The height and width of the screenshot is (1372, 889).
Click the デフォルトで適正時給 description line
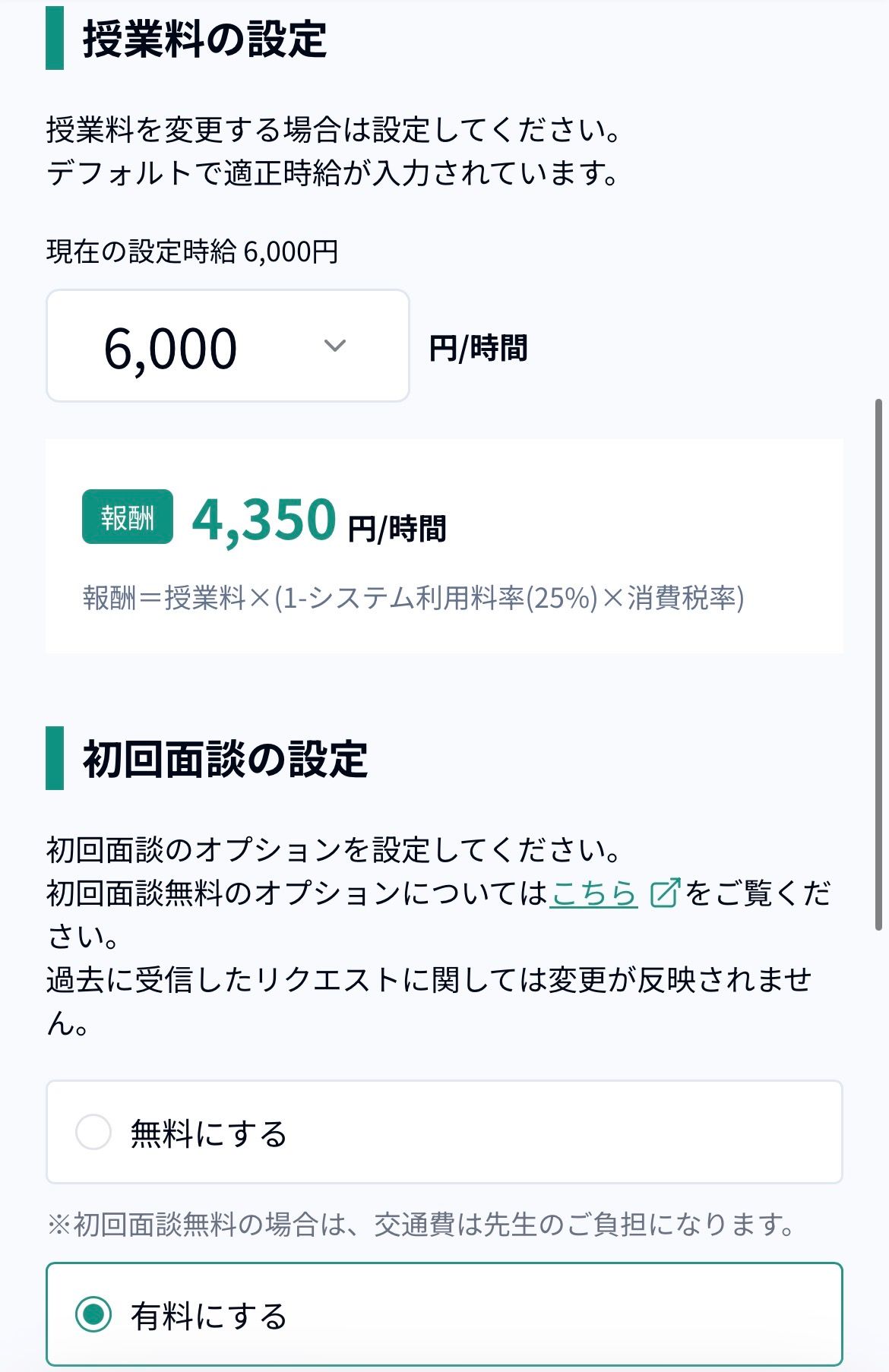tap(332, 173)
